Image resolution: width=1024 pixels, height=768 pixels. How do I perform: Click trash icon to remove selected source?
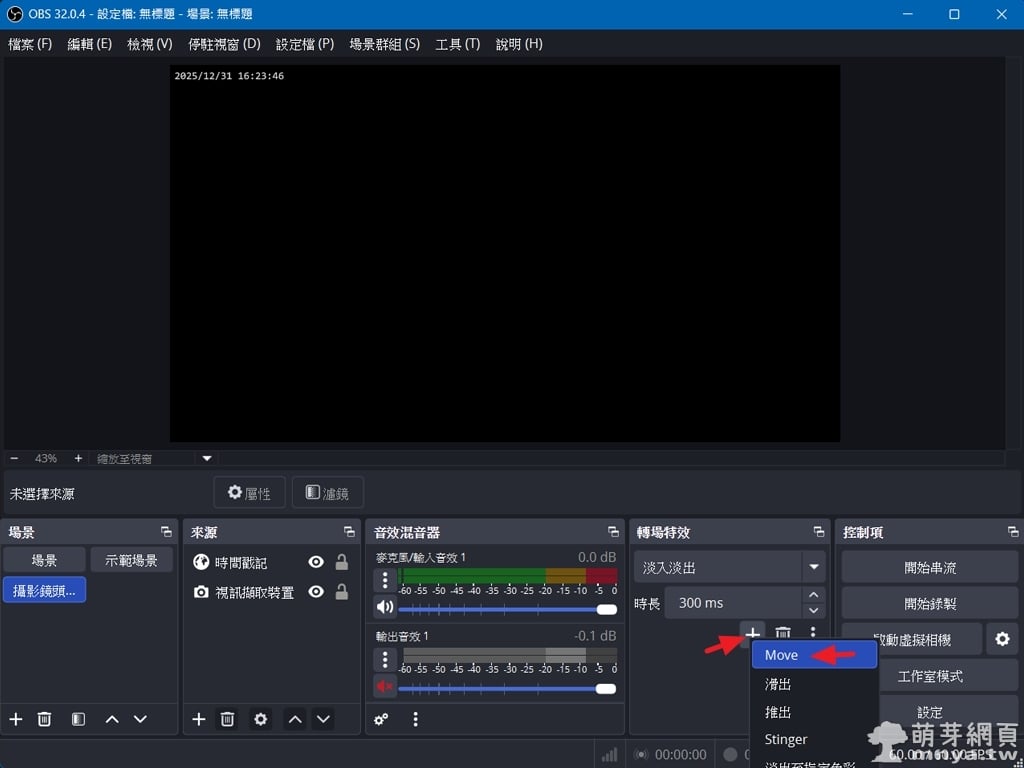(x=227, y=719)
